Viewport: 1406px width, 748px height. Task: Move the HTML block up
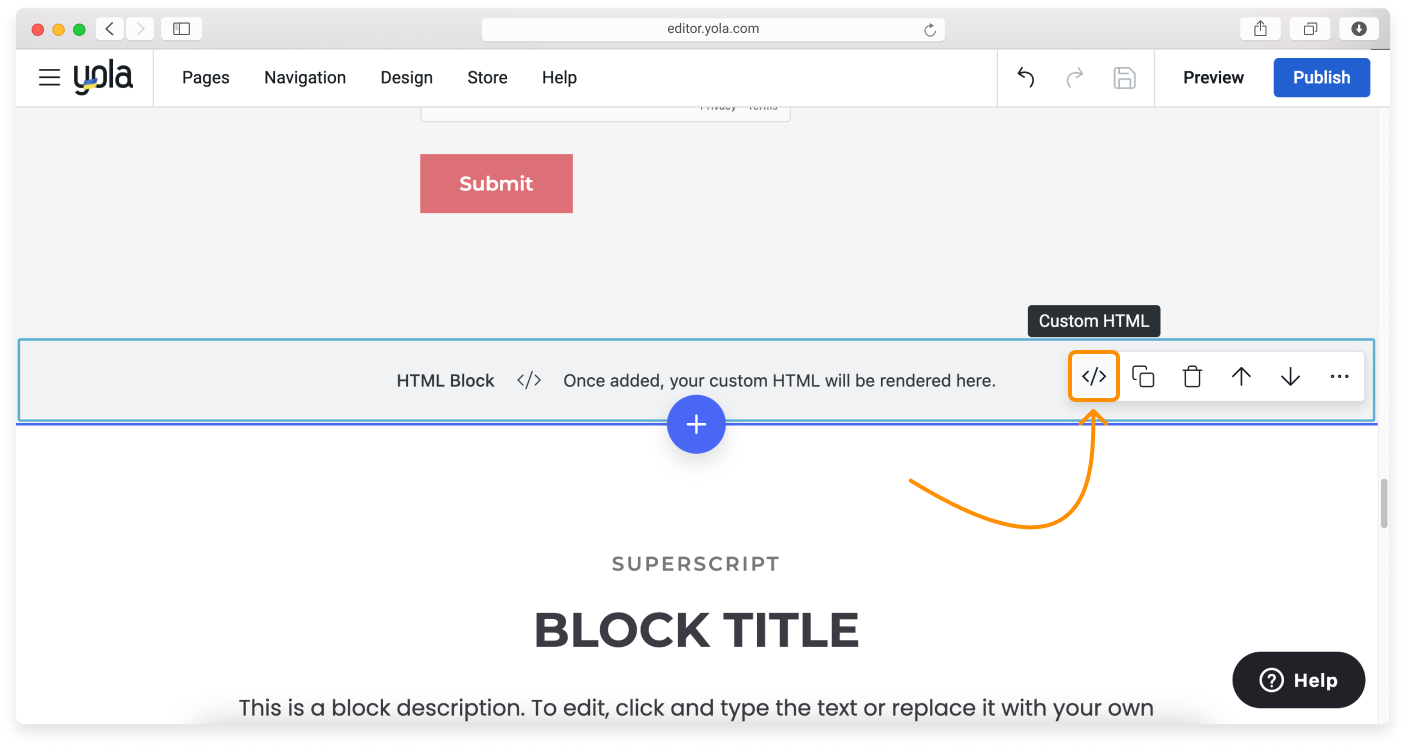(x=1241, y=376)
